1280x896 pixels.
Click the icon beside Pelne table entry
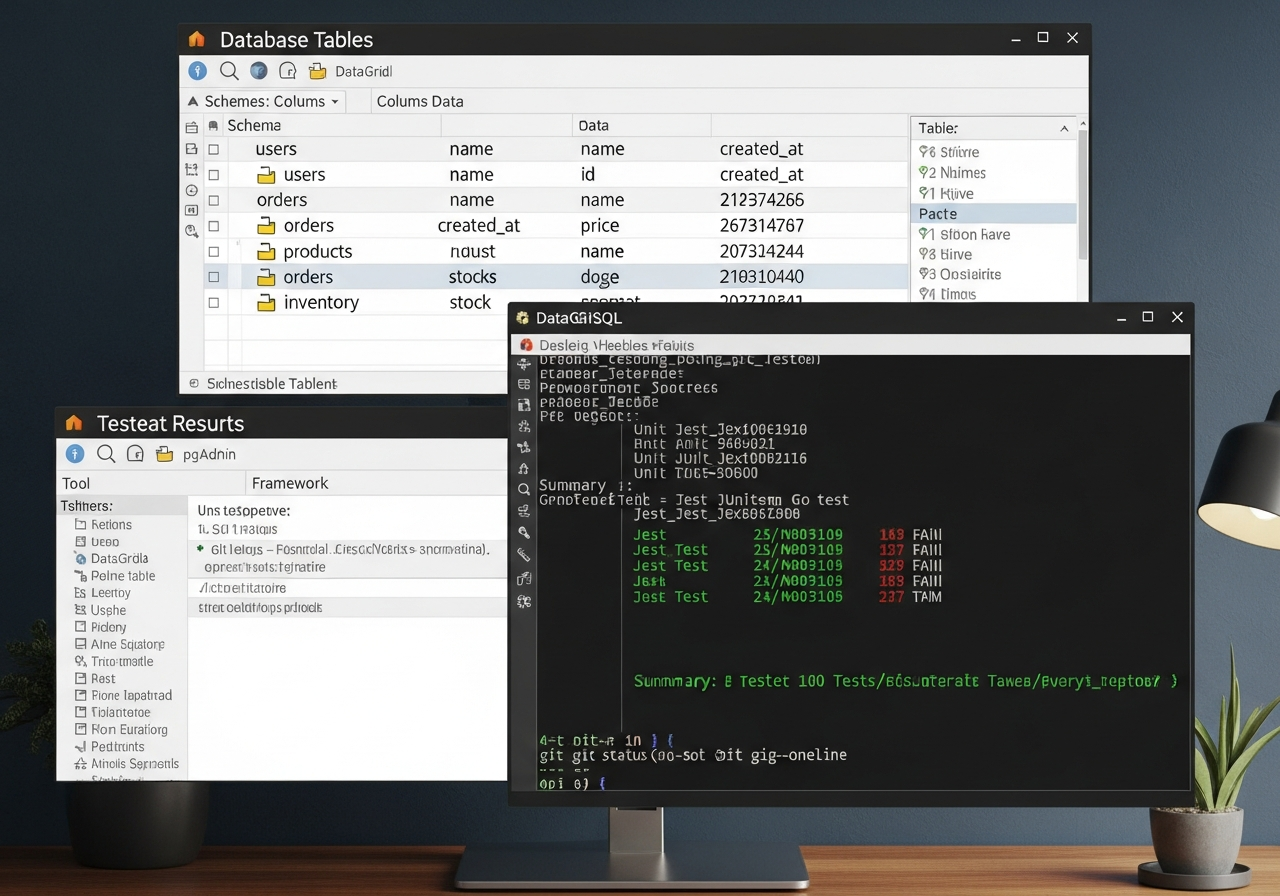81,576
